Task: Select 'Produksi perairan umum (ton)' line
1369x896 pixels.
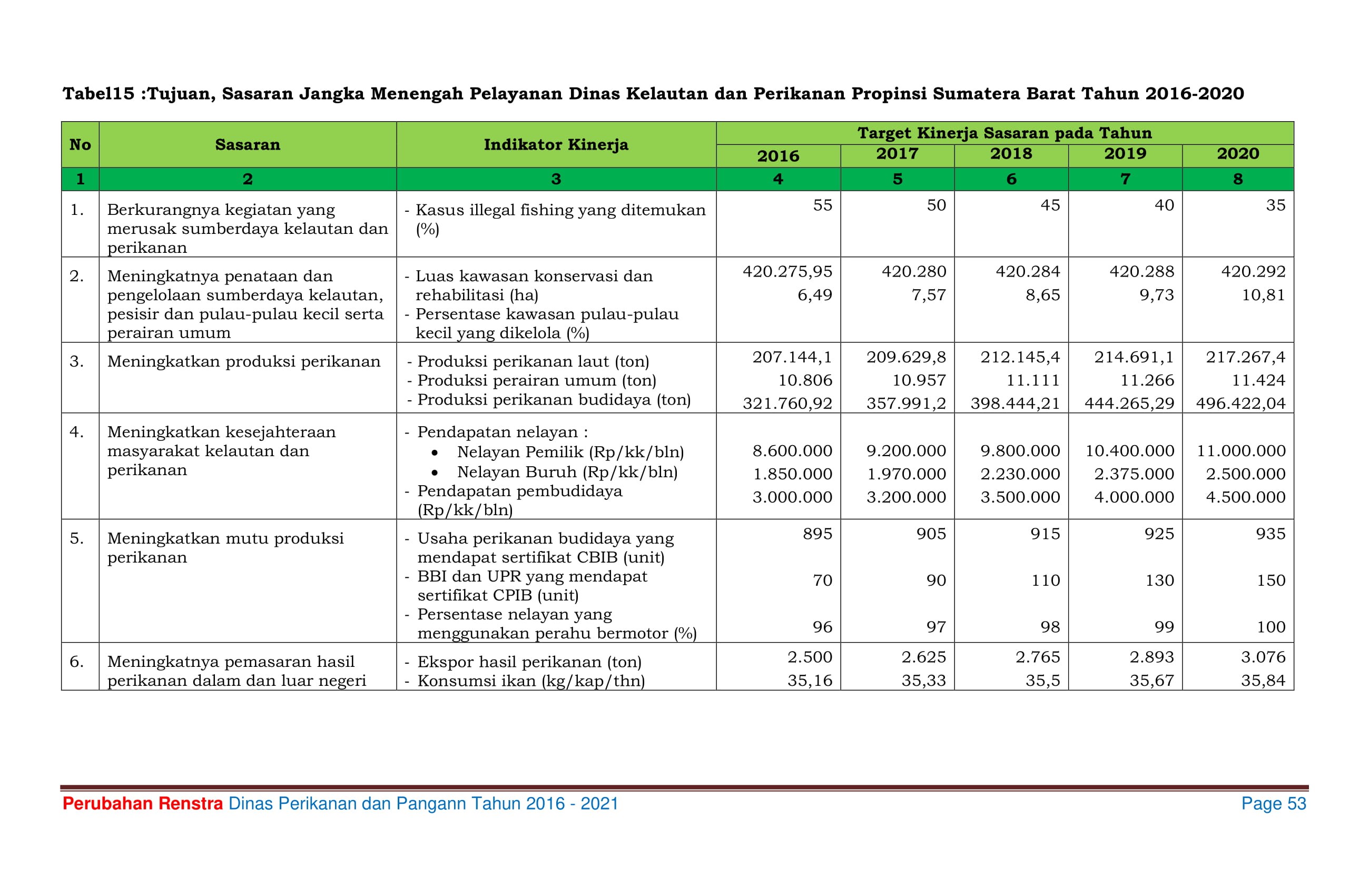Action: point(531,380)
